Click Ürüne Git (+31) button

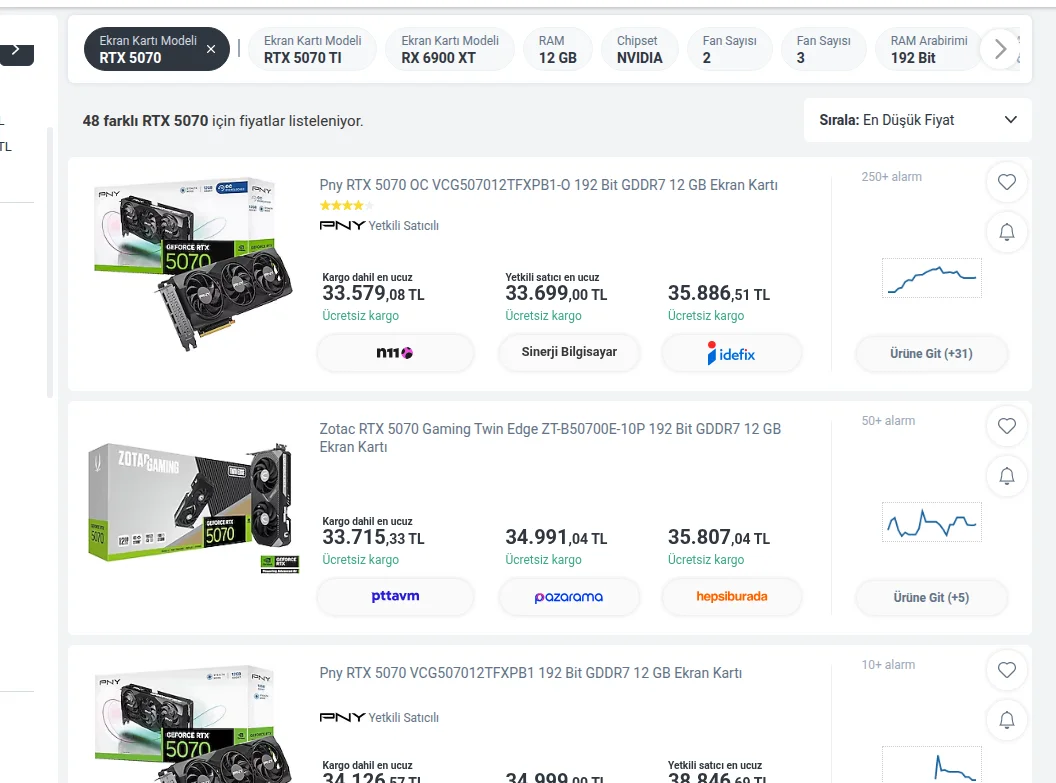[931, 353]
